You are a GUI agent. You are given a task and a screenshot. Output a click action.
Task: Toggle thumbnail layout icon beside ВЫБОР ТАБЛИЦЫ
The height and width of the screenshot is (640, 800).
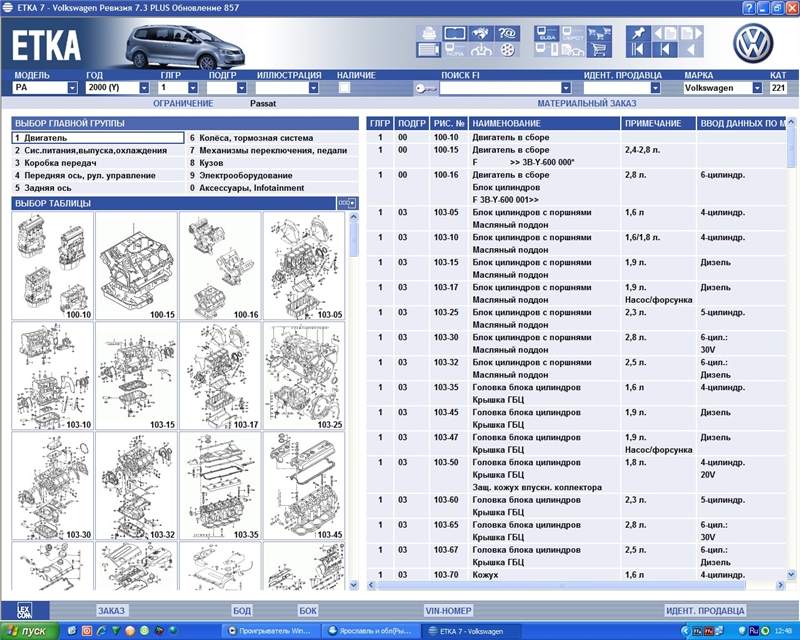347,203
